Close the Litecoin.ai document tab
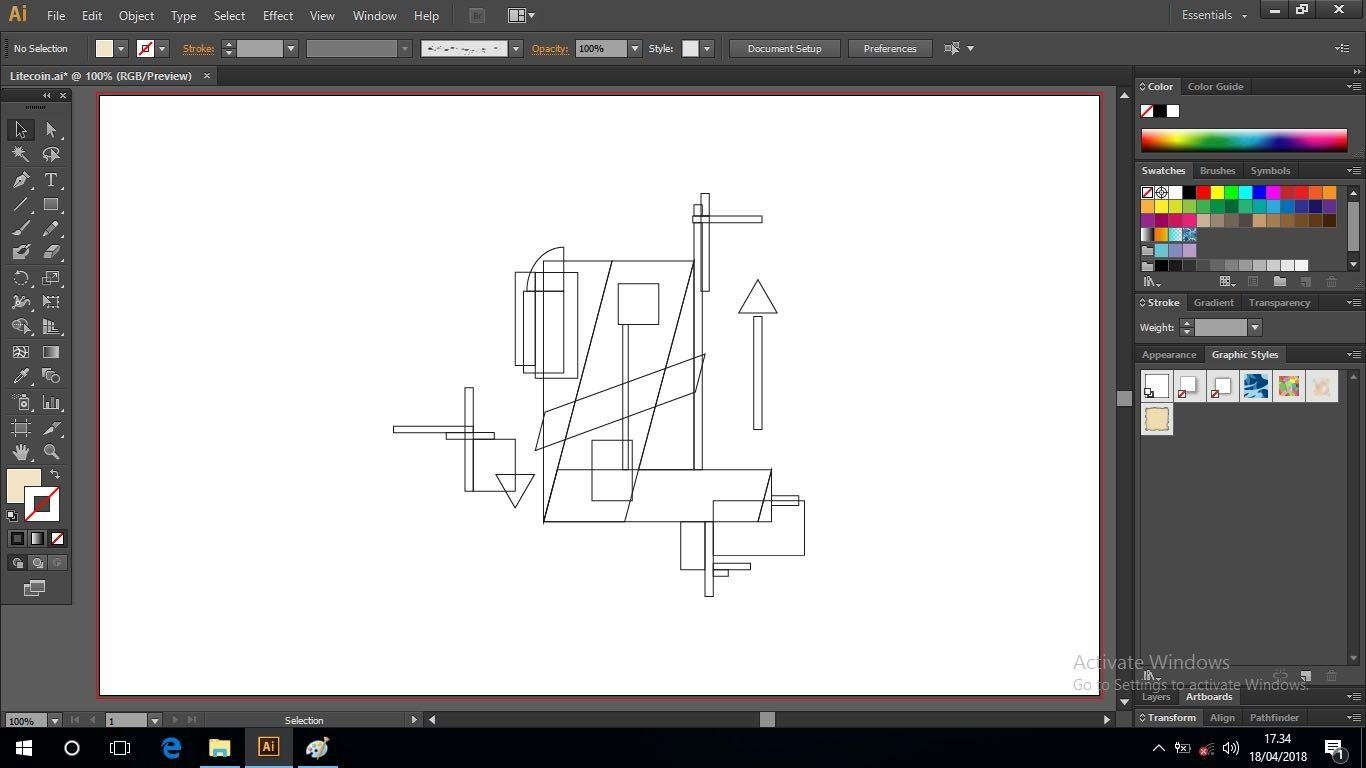Viewport: 1366px width, 768px height. coord(207,76)
